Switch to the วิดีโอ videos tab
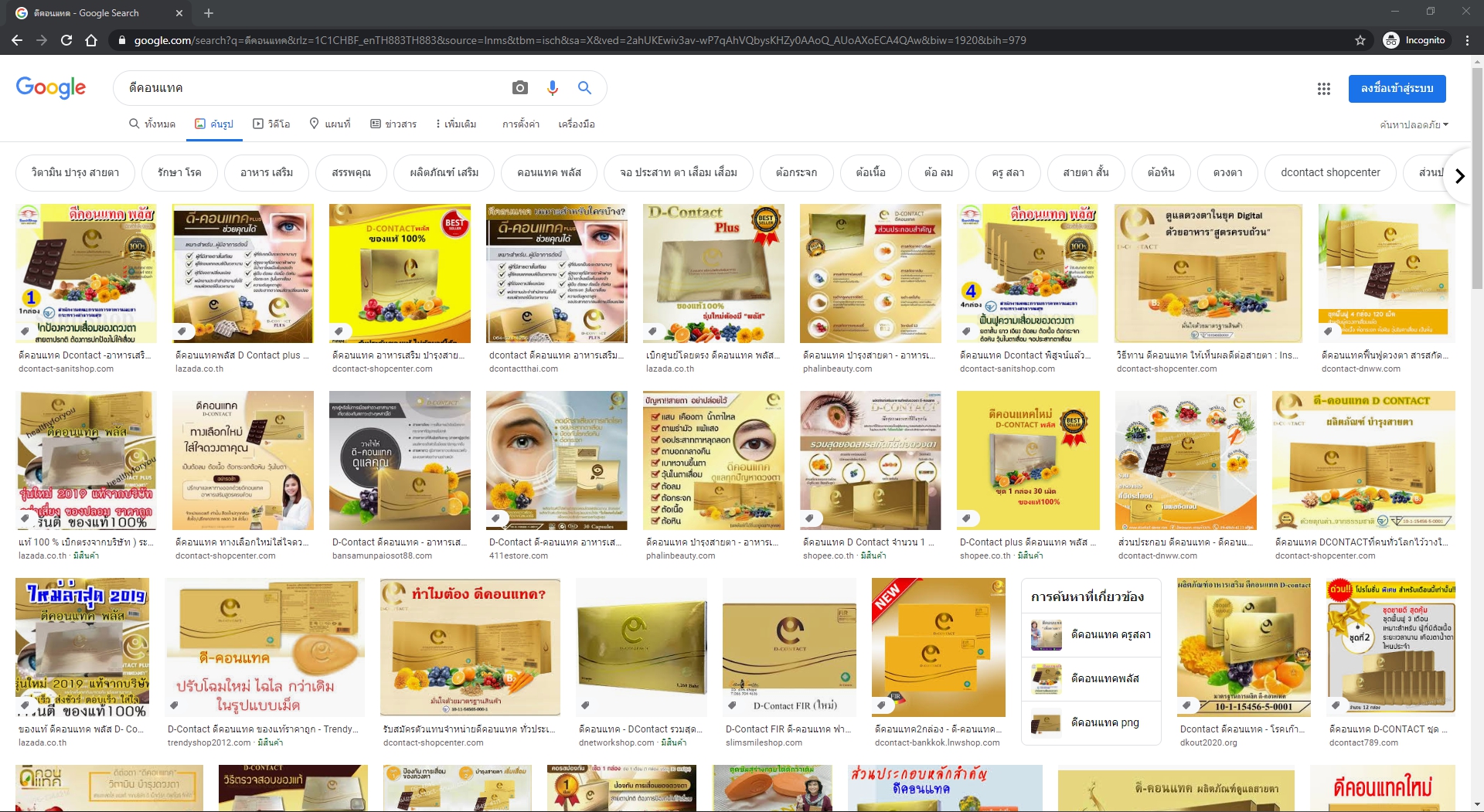Image resolution: width=1484 pixels, height=812 pixels. 271,124
